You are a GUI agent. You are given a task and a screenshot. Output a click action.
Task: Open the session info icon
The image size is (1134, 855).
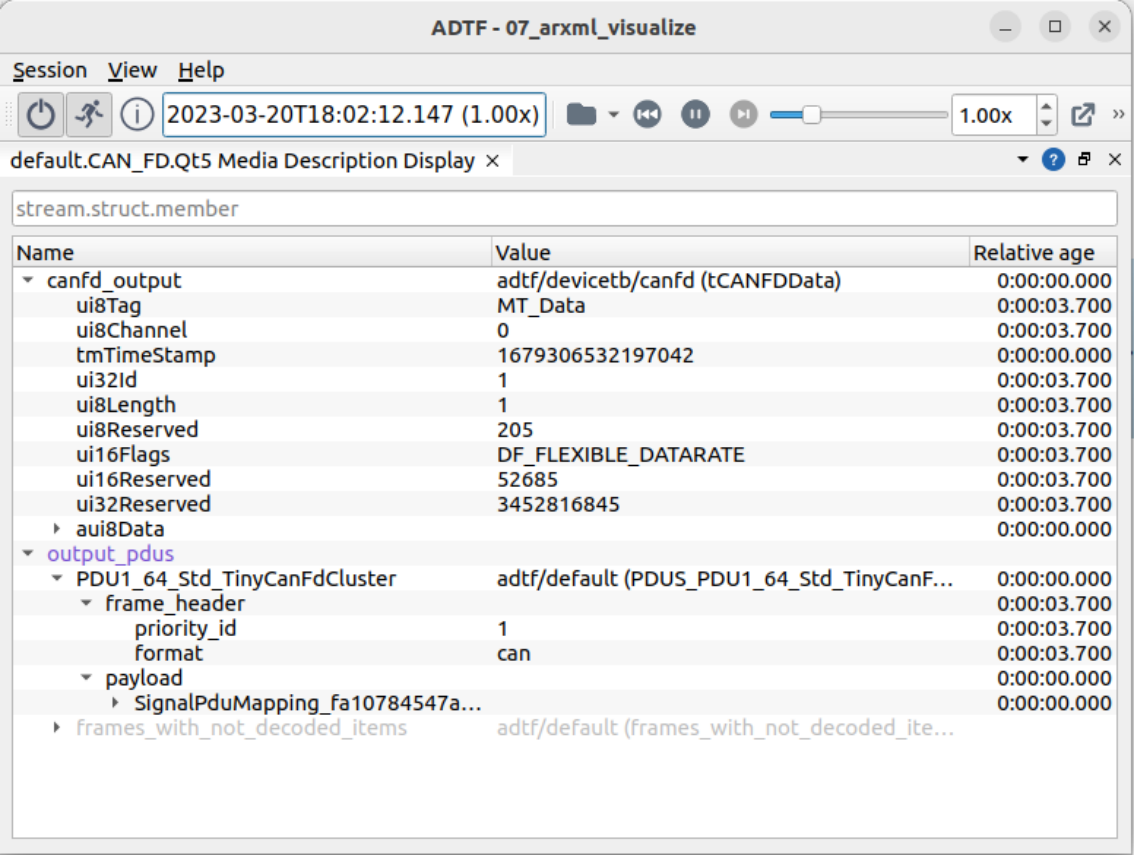click(x=137, y=115)
